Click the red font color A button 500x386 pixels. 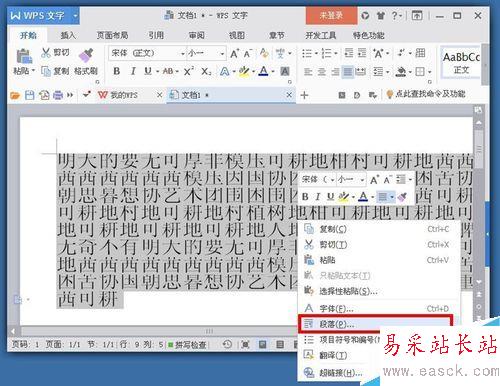tap(263, 71)
